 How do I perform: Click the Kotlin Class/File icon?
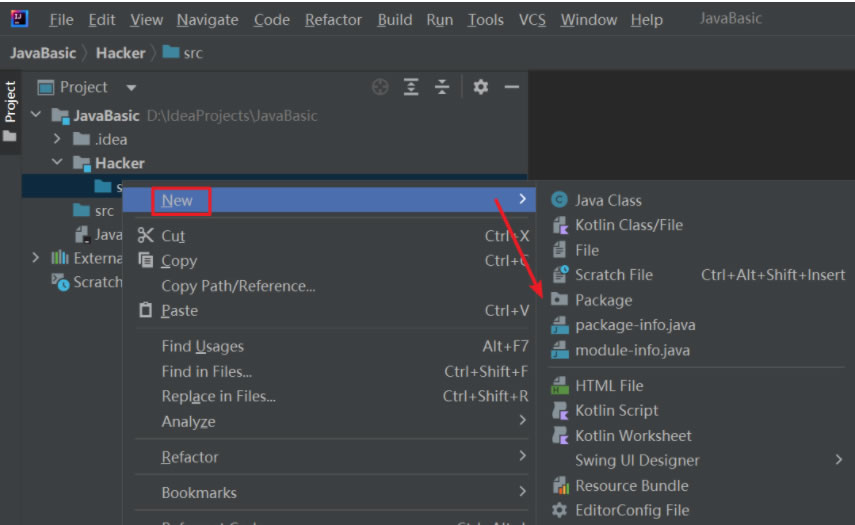pyautogui.click(x=559, y=225)
